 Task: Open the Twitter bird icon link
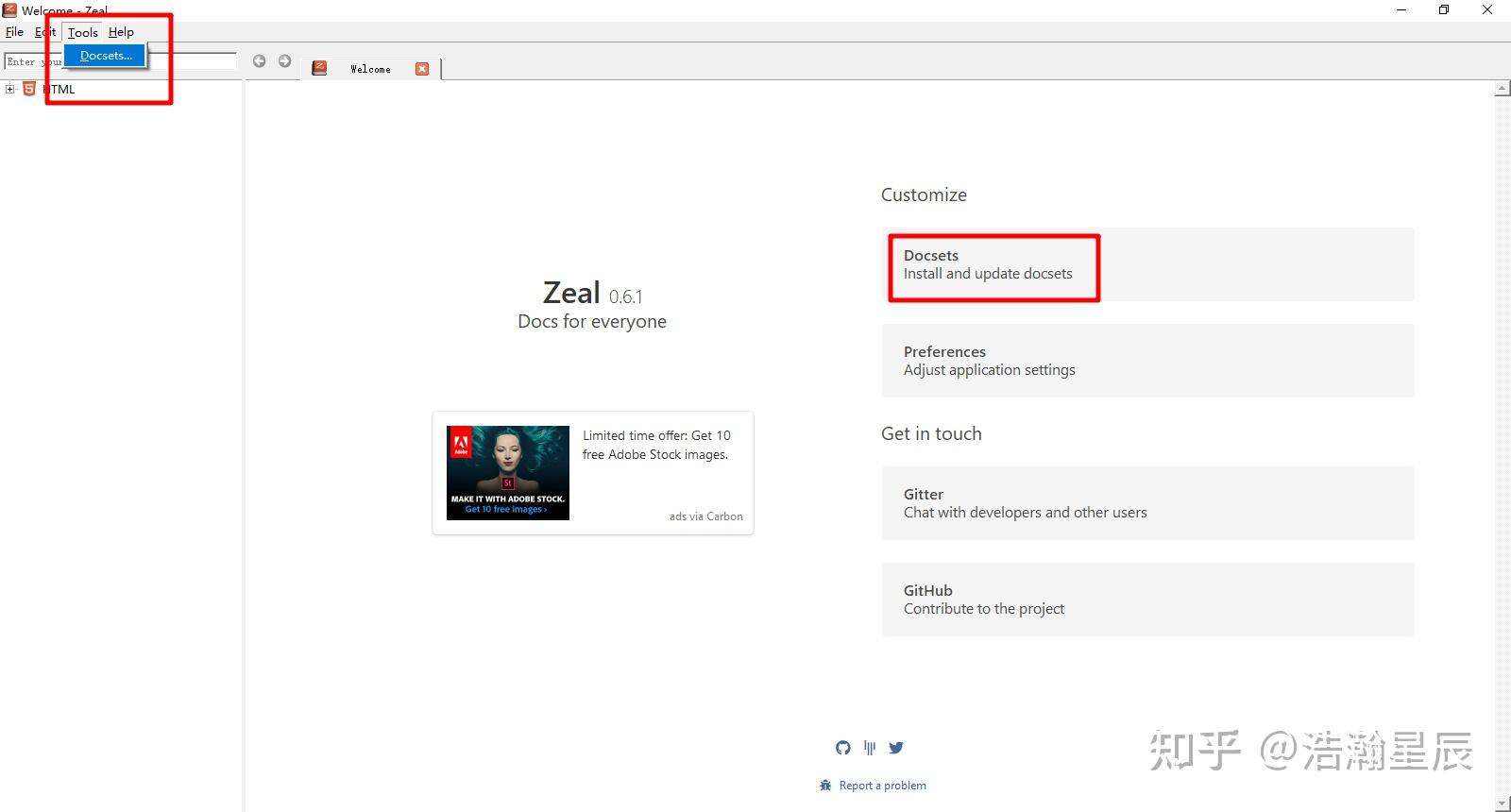(x=896, y=748)
